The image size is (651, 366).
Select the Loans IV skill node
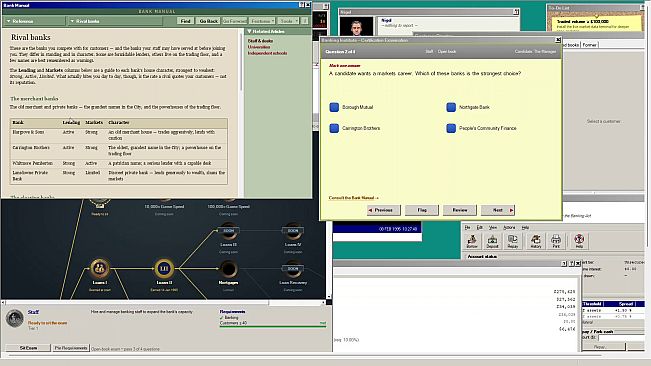(x=293, y=231)
